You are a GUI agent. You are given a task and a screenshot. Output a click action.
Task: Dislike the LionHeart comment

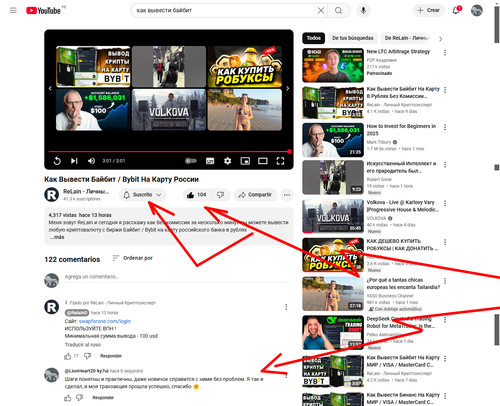80,398
